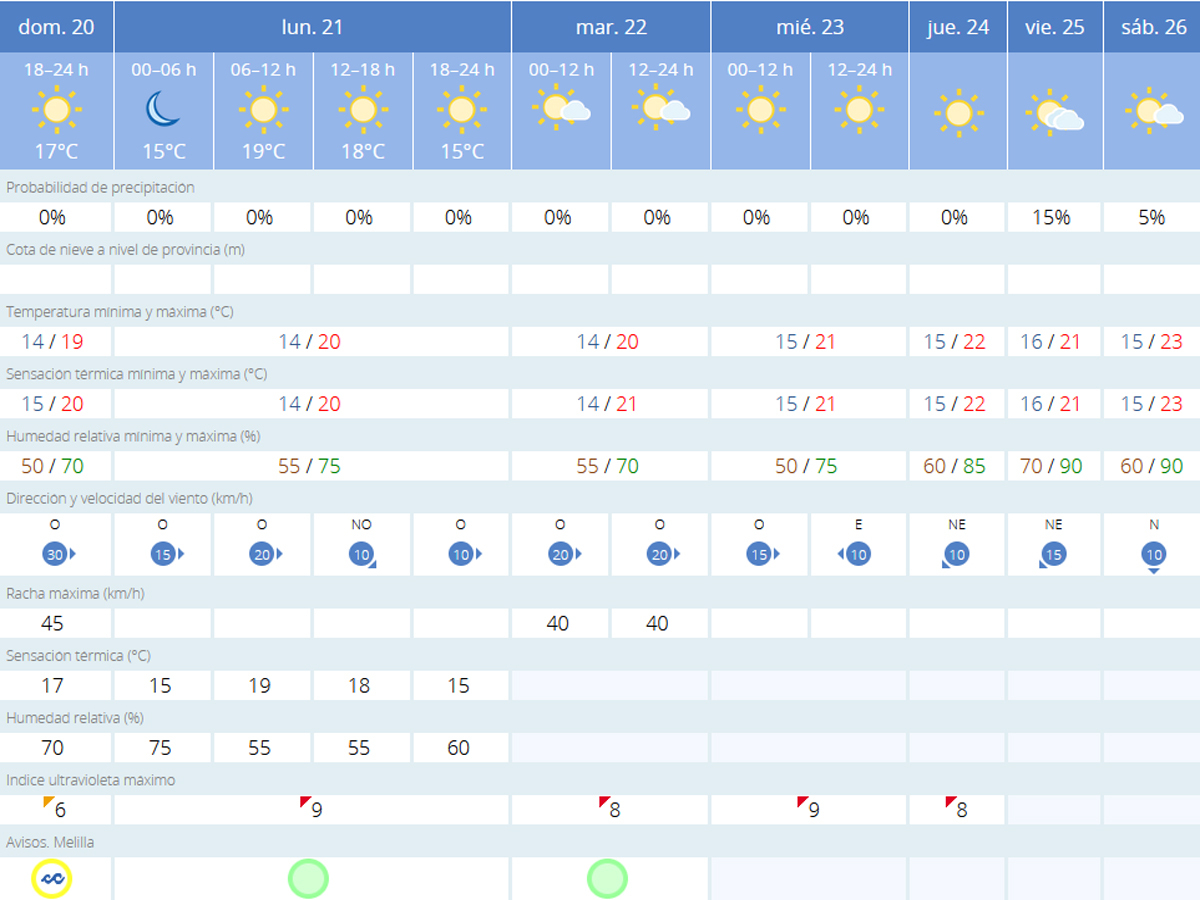Image resolution: width=1200 pixels, height=900 pixels.
Task: Click the cloudy intervals icon for vie. 25
Action: tap(1054, 113)
